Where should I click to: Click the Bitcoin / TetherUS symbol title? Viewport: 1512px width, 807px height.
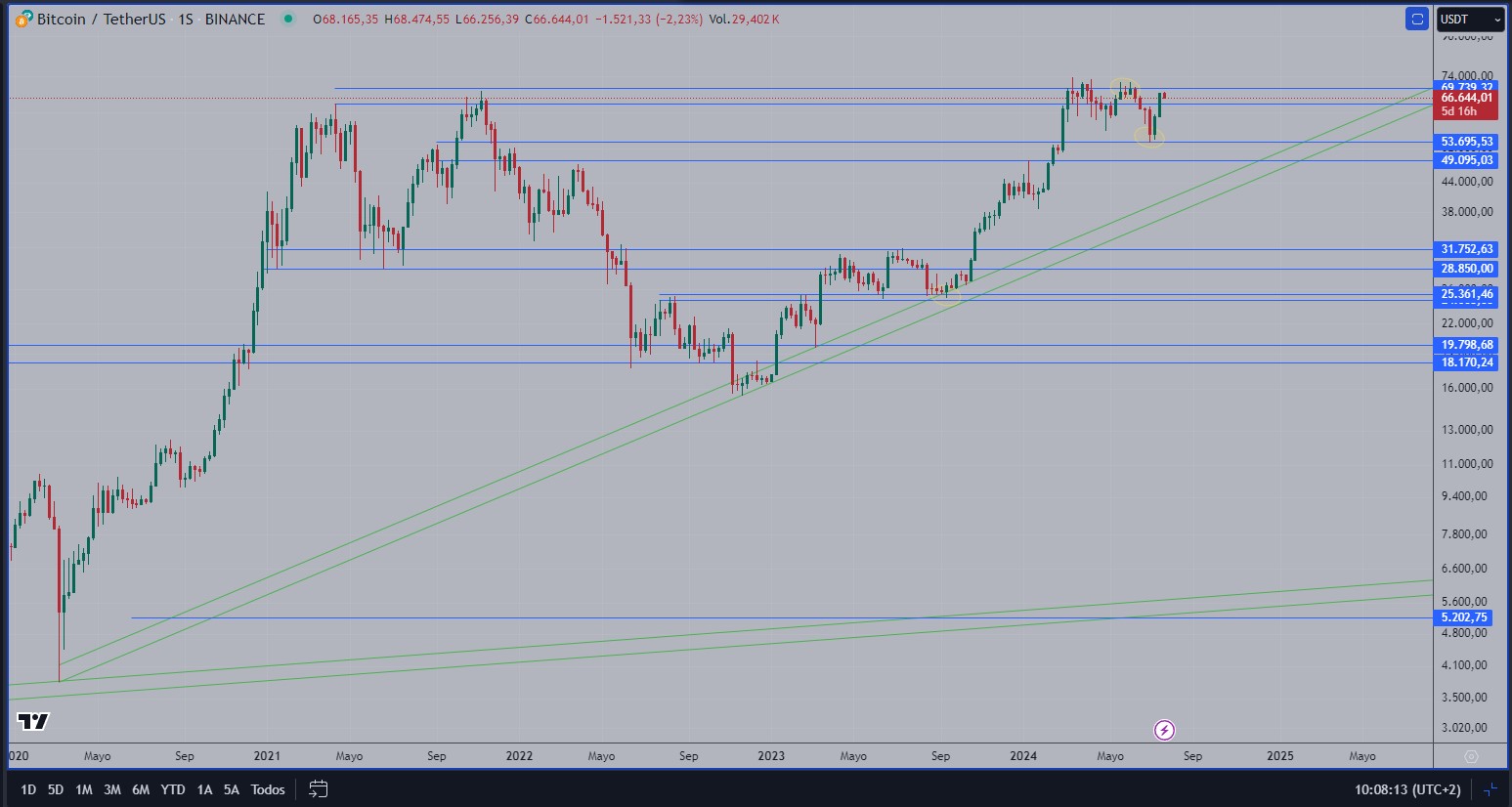coord(102,19)
